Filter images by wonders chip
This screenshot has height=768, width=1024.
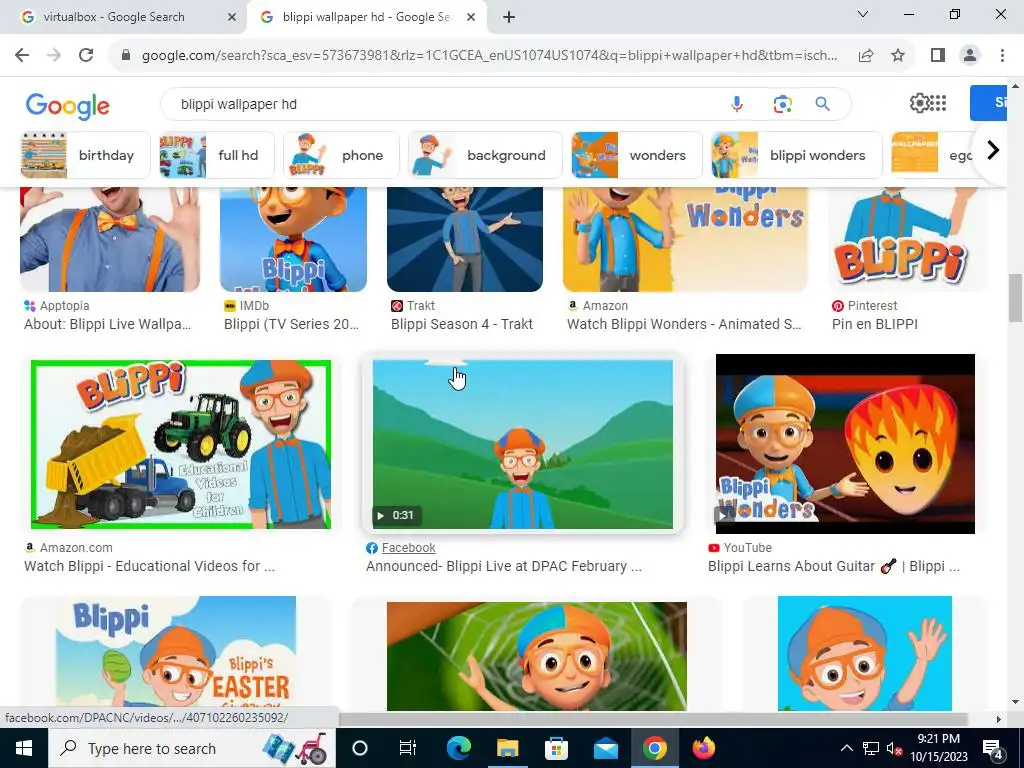point(637,155)
